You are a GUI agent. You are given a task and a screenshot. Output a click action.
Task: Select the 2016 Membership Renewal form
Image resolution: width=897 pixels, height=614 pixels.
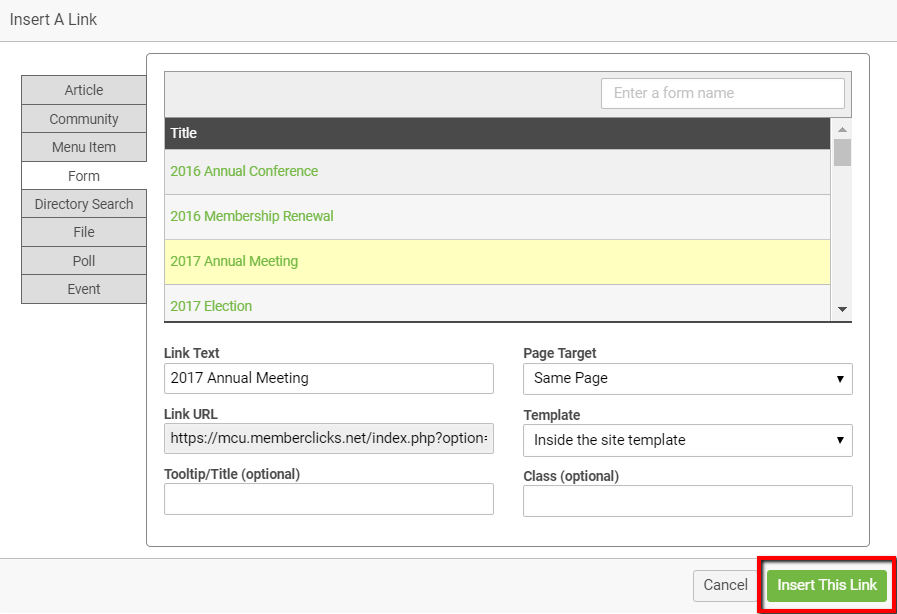252,216
